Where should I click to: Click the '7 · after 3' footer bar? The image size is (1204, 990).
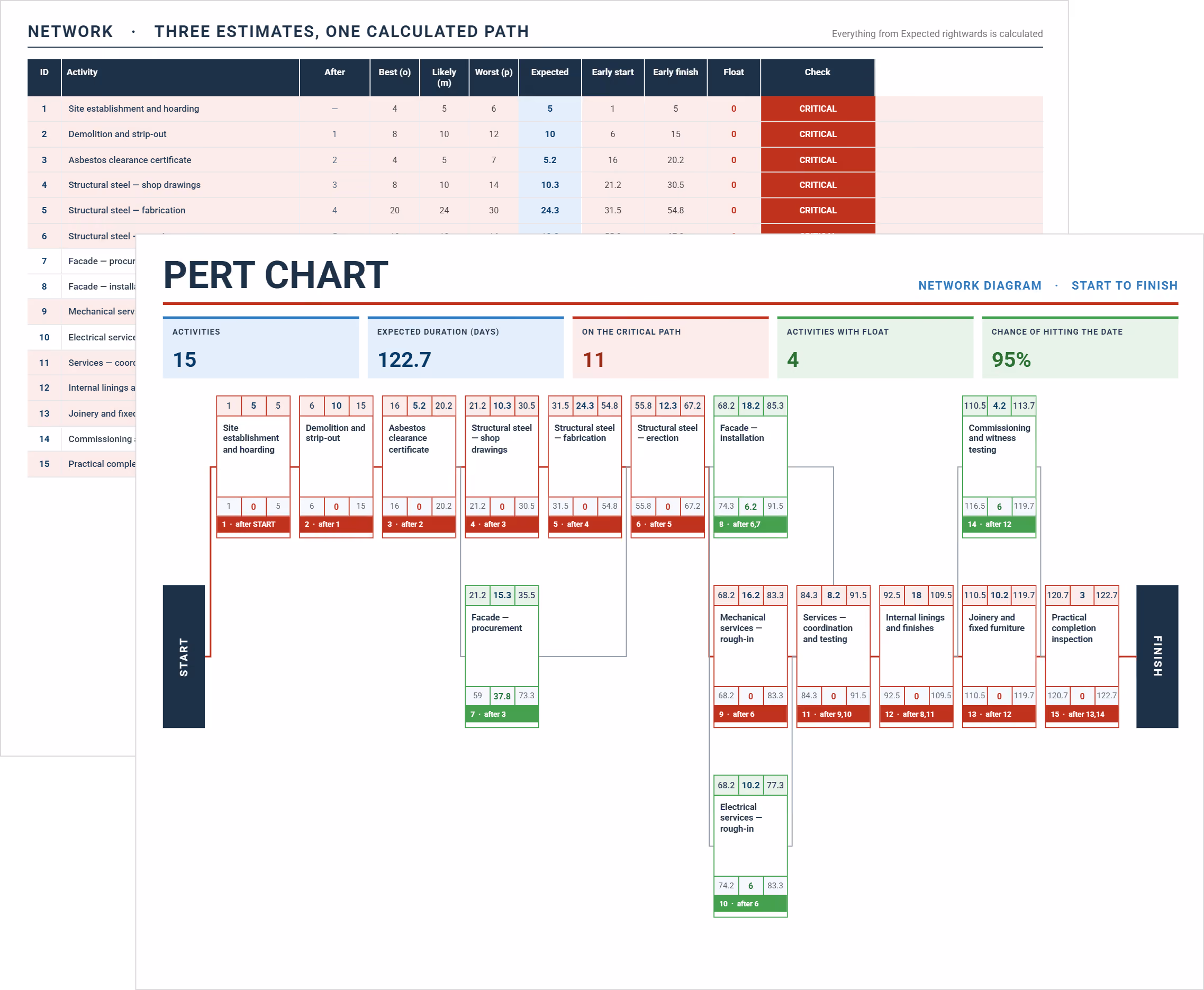point(502,714)
